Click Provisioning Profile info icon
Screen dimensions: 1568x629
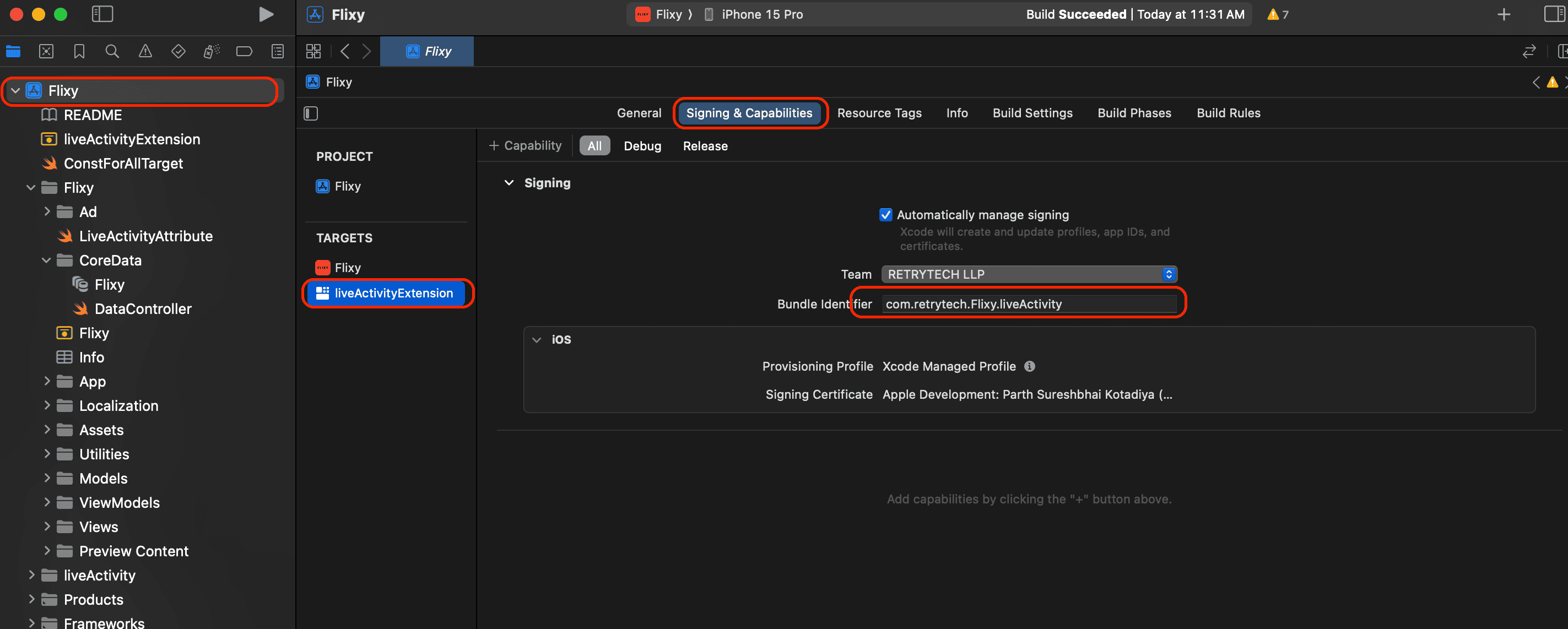click(1029, 366)
